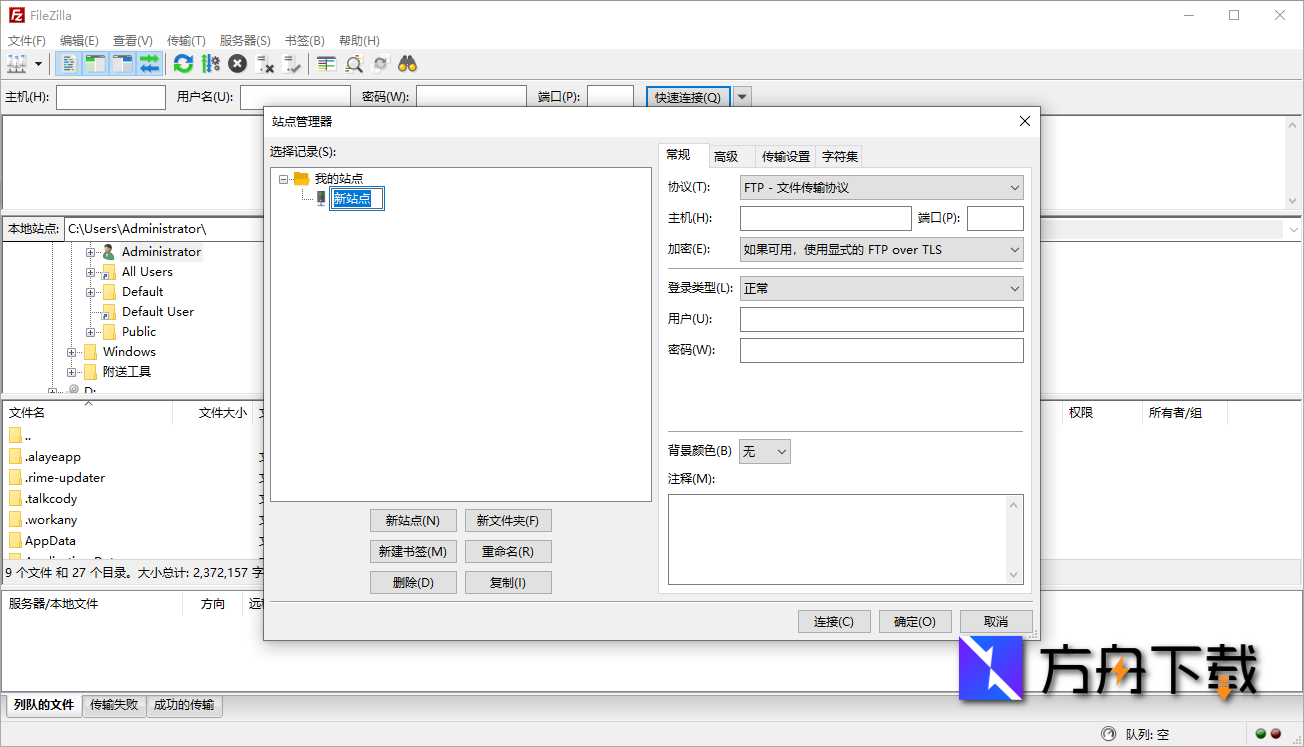Click the cancel current operation icon
Screen dimensions: 1304x747
tap(237, 63)
